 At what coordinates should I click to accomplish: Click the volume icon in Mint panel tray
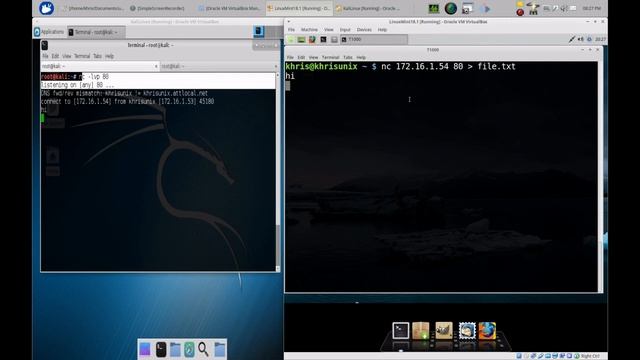[581, 40]
